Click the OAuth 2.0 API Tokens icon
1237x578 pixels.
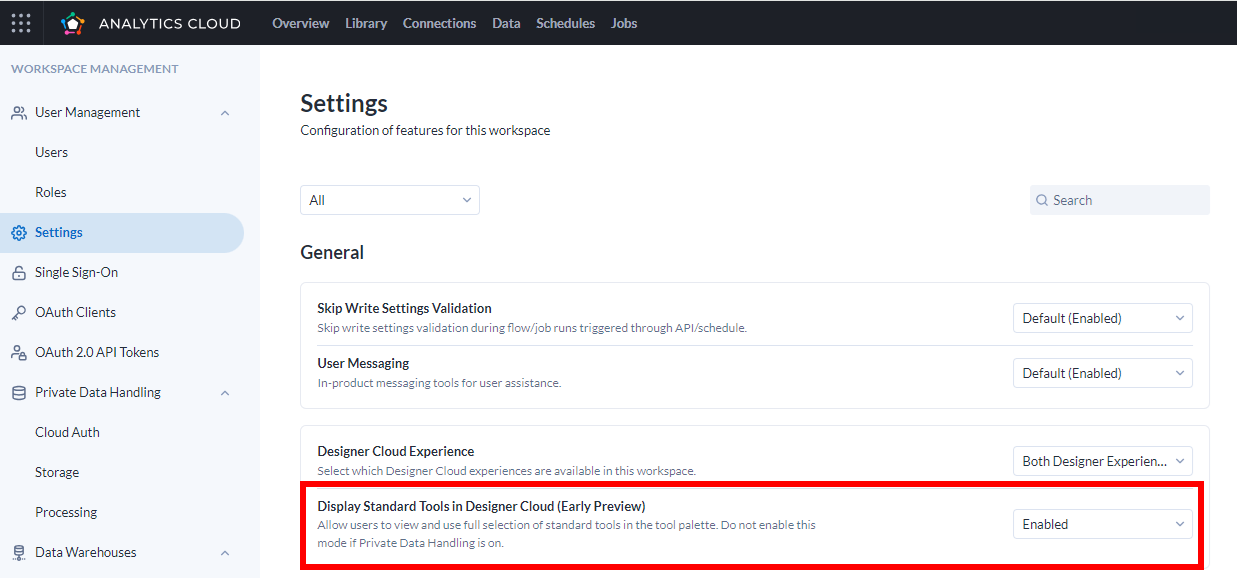[19, 353]
